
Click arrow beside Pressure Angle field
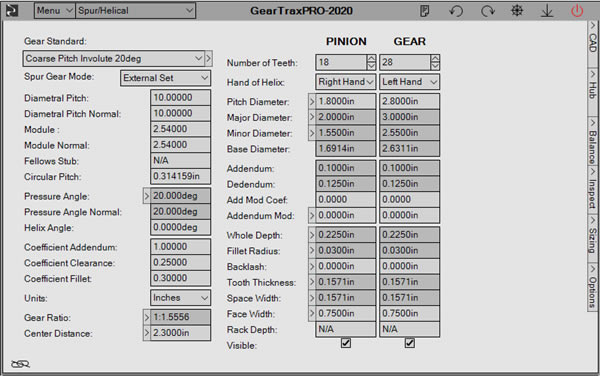coord(147,196)
